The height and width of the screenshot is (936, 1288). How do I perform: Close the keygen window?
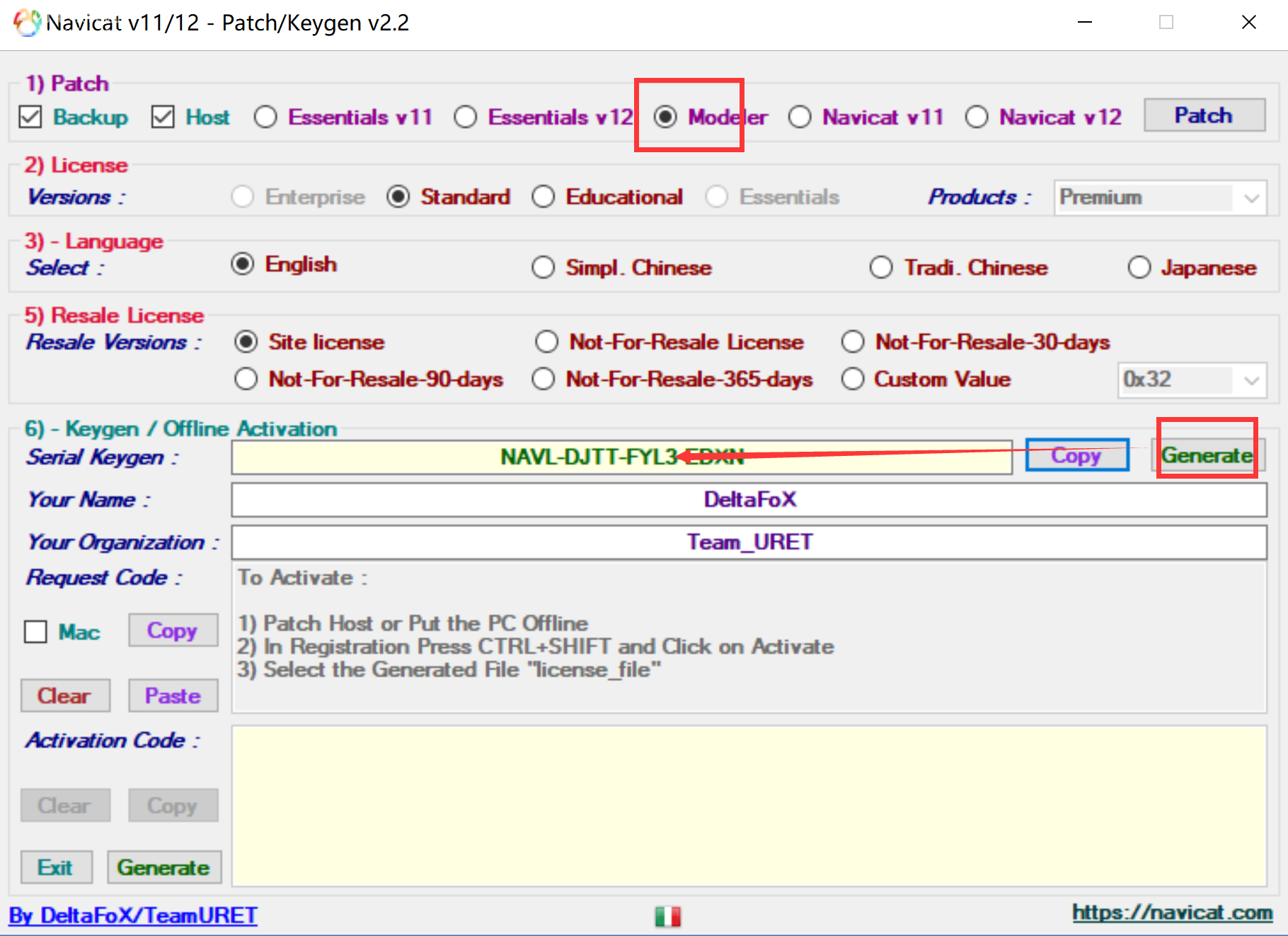tap(1249, 23)
